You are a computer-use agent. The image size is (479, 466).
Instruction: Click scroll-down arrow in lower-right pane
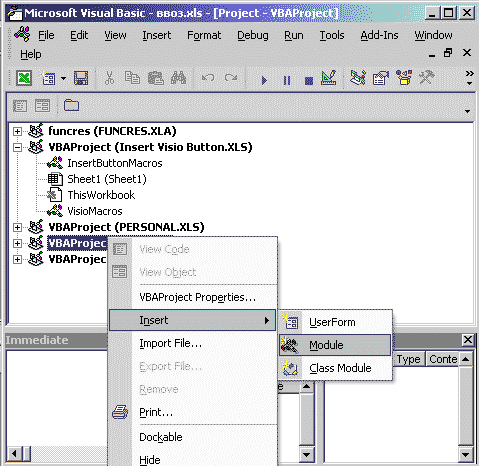tap(465, 454)
